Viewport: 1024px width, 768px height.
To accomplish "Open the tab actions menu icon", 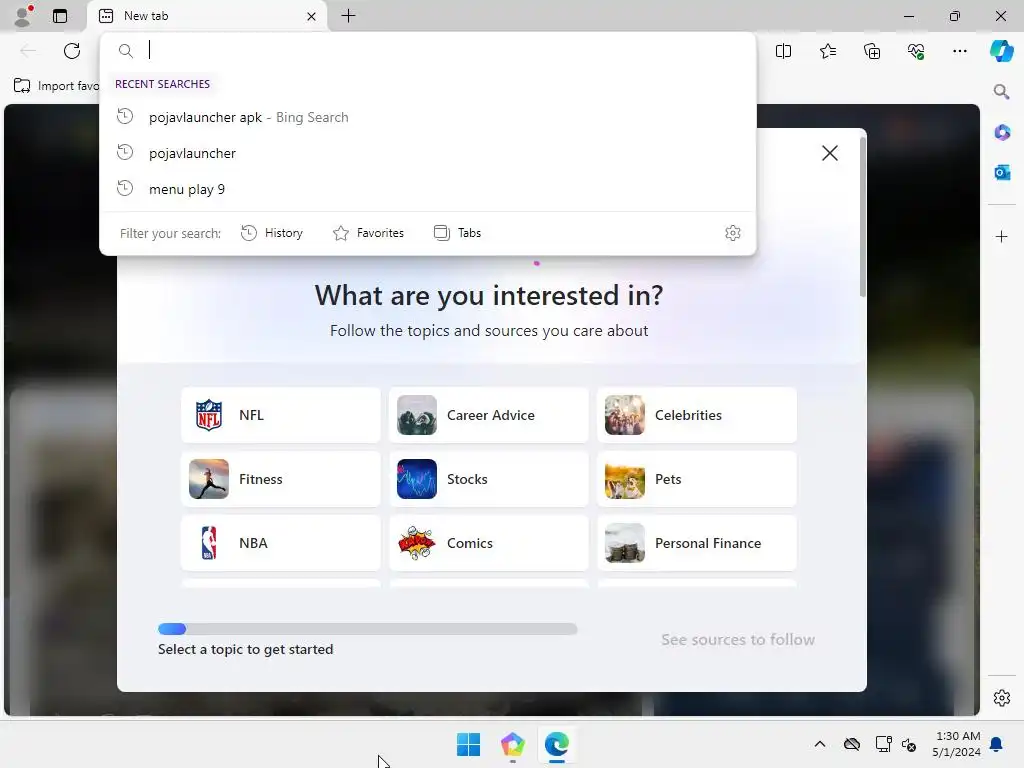I will coord(60,16).
